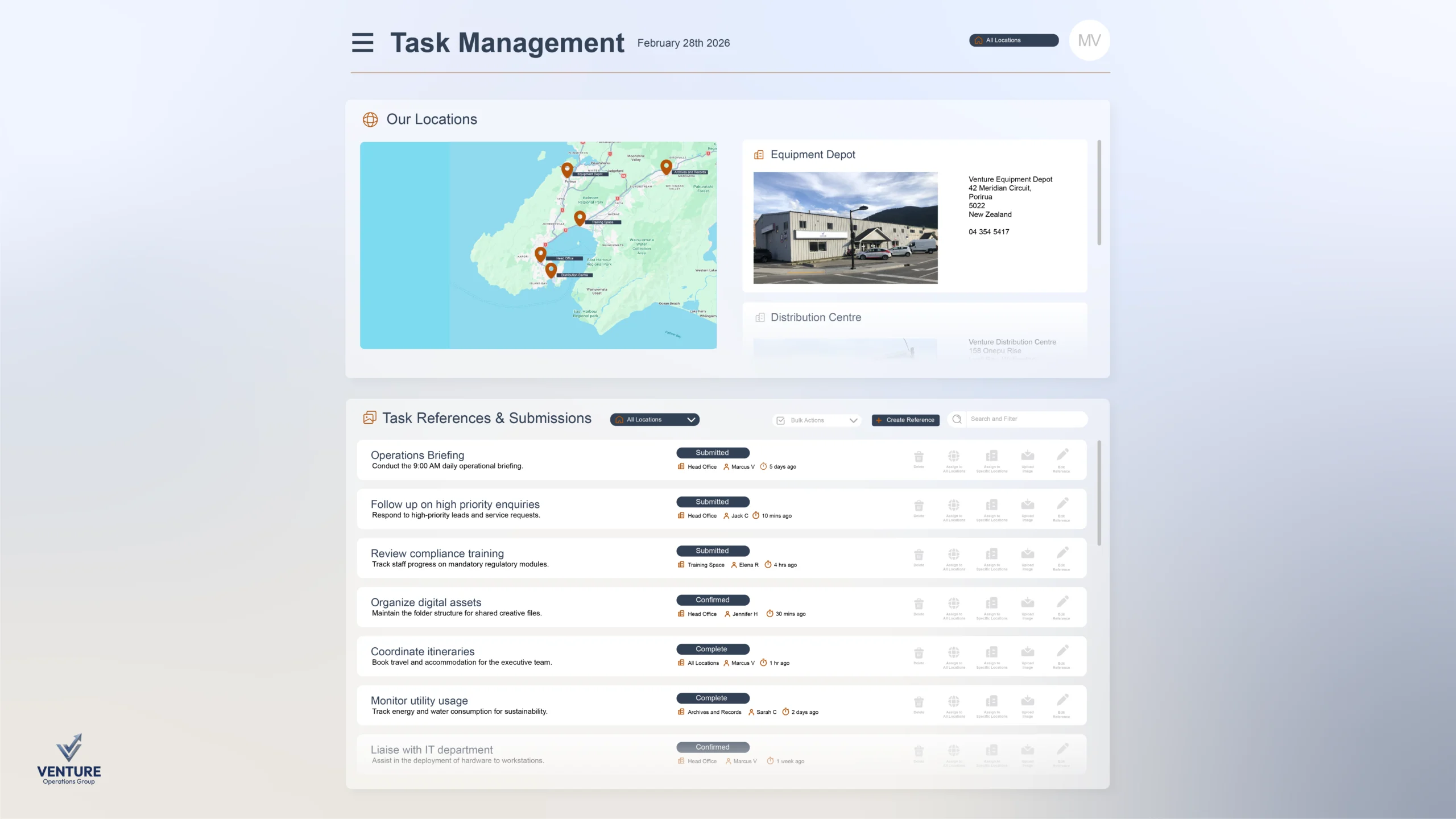1456x819 pixels.
Task: Open the MV user profile avatar
Action: tap(1089, 40)
